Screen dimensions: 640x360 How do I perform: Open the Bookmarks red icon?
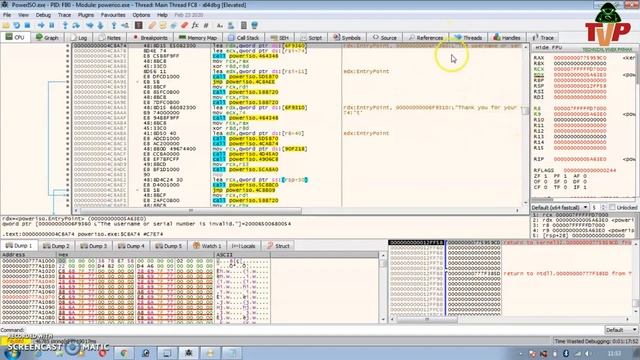(184, 25)
